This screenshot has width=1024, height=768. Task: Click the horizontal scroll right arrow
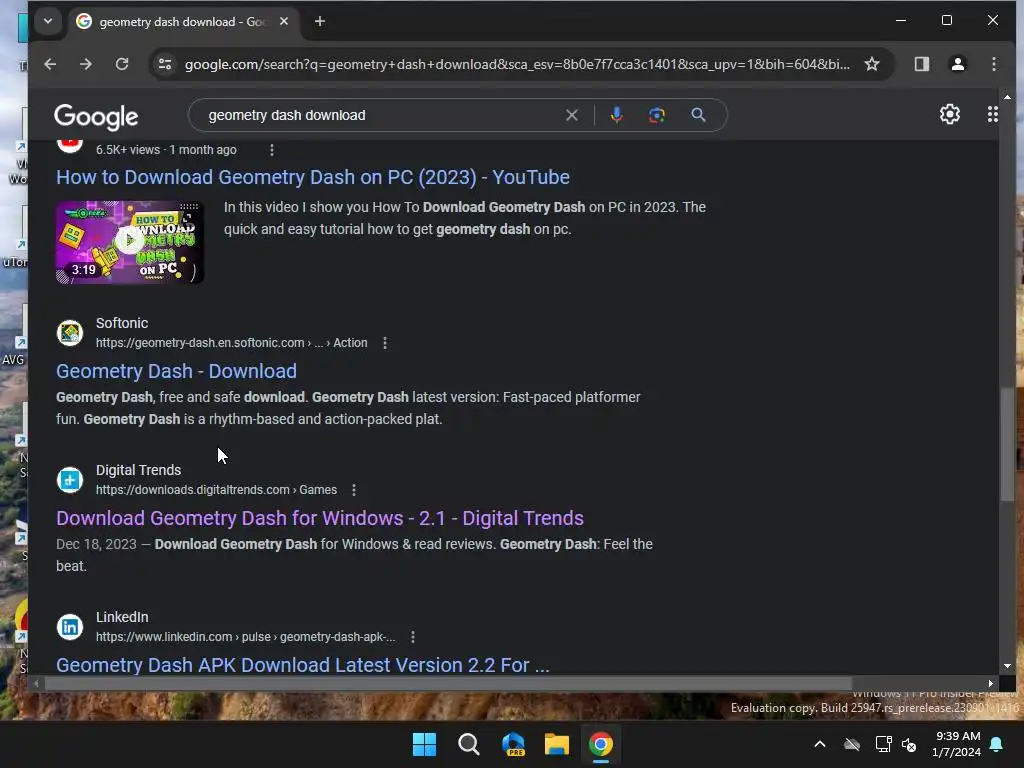(x=991, y=684)
